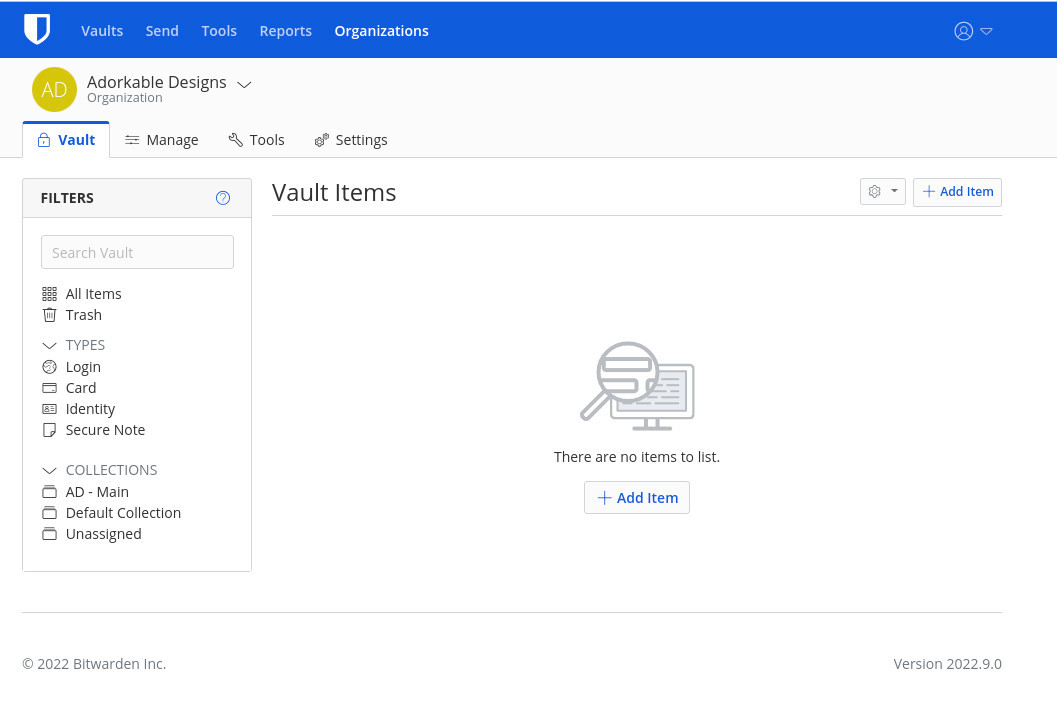Click the Search Vault input field
The width and height of the screenshot is (1057, 705).
pyautogui.click(x=137, y=253)
